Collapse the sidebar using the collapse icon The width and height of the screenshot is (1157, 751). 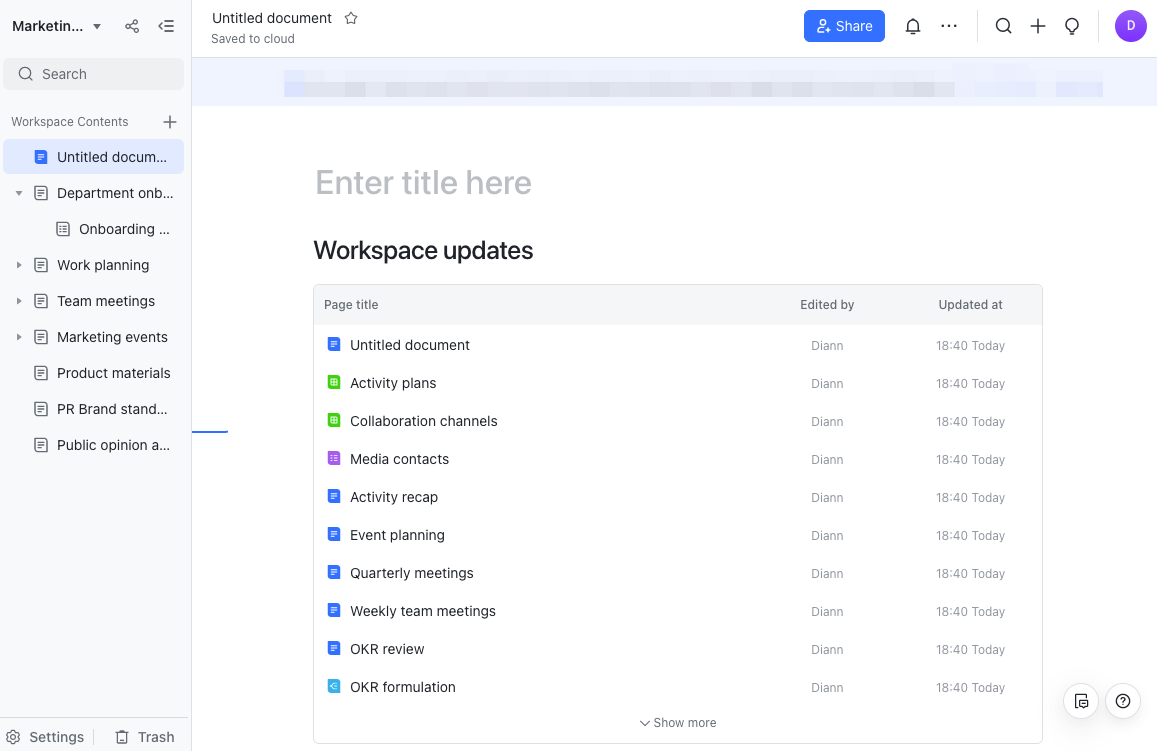tap(166, 27)
